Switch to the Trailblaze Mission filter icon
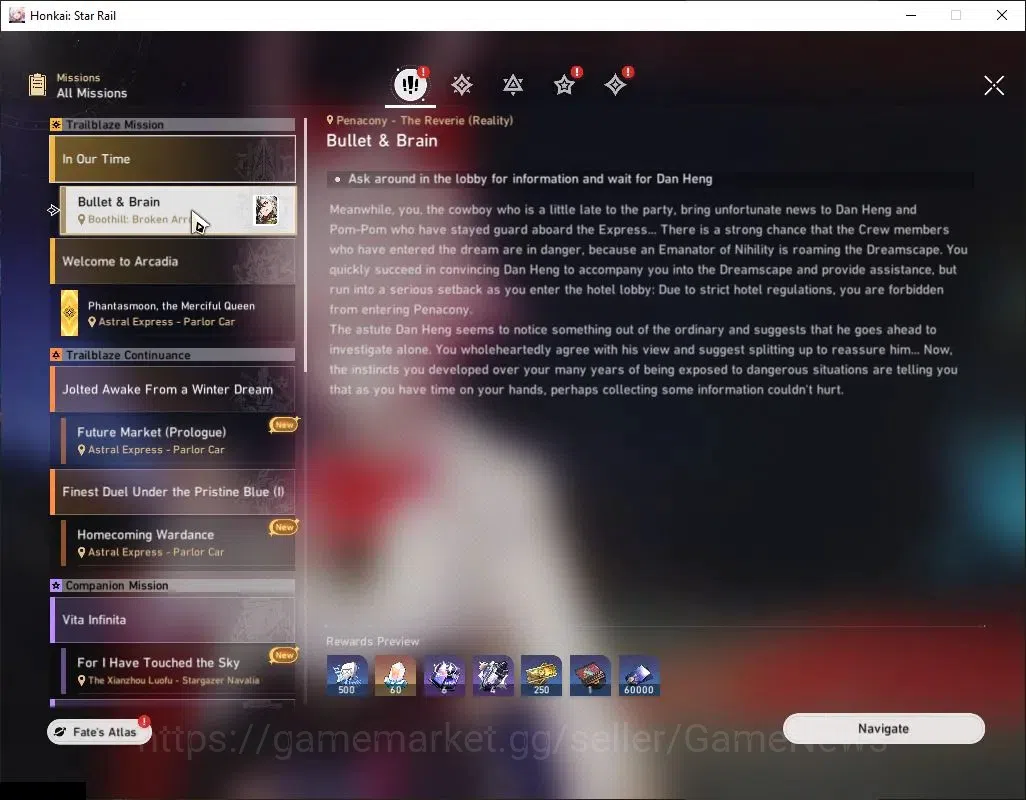This screenshot has height=800, width=1026. [462, 85]
